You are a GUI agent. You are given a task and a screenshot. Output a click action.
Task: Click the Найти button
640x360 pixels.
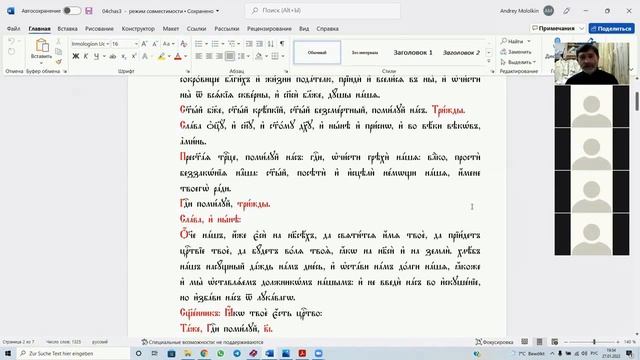(x=512, y=41)
